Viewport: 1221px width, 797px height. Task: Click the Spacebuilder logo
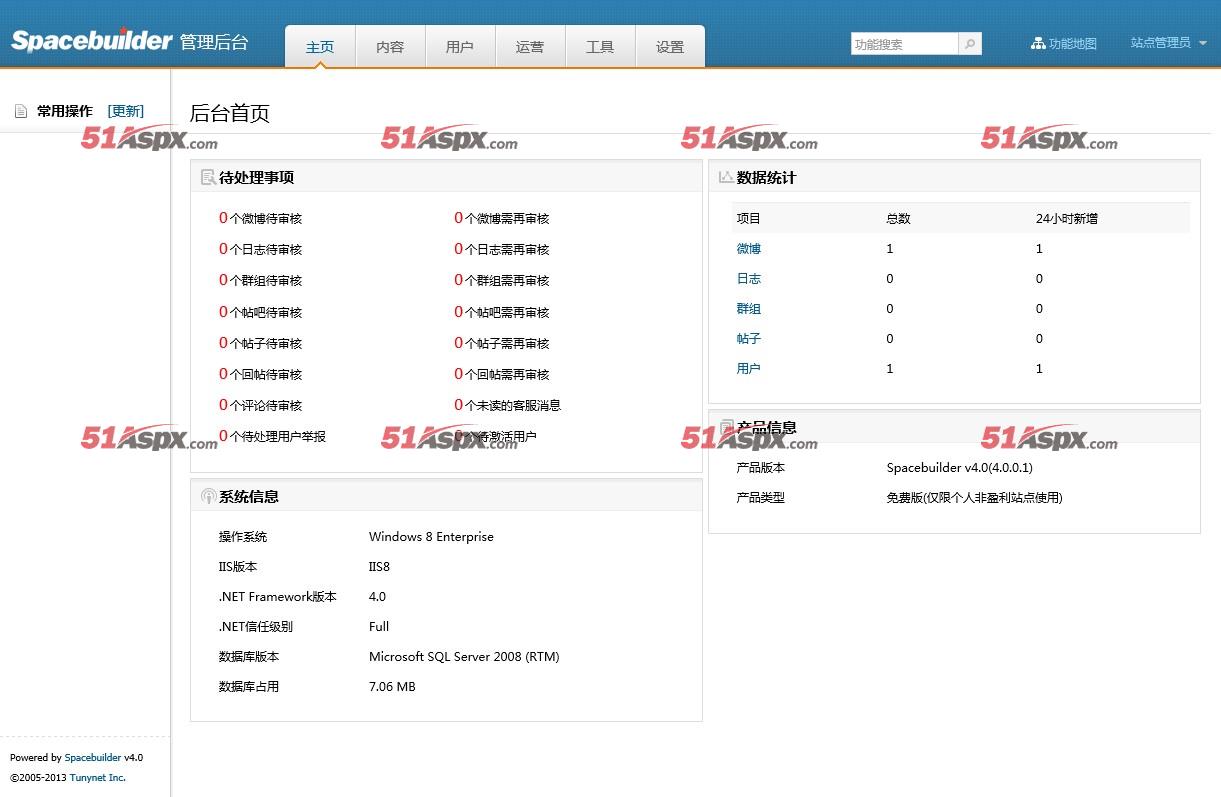click(92, 41)
